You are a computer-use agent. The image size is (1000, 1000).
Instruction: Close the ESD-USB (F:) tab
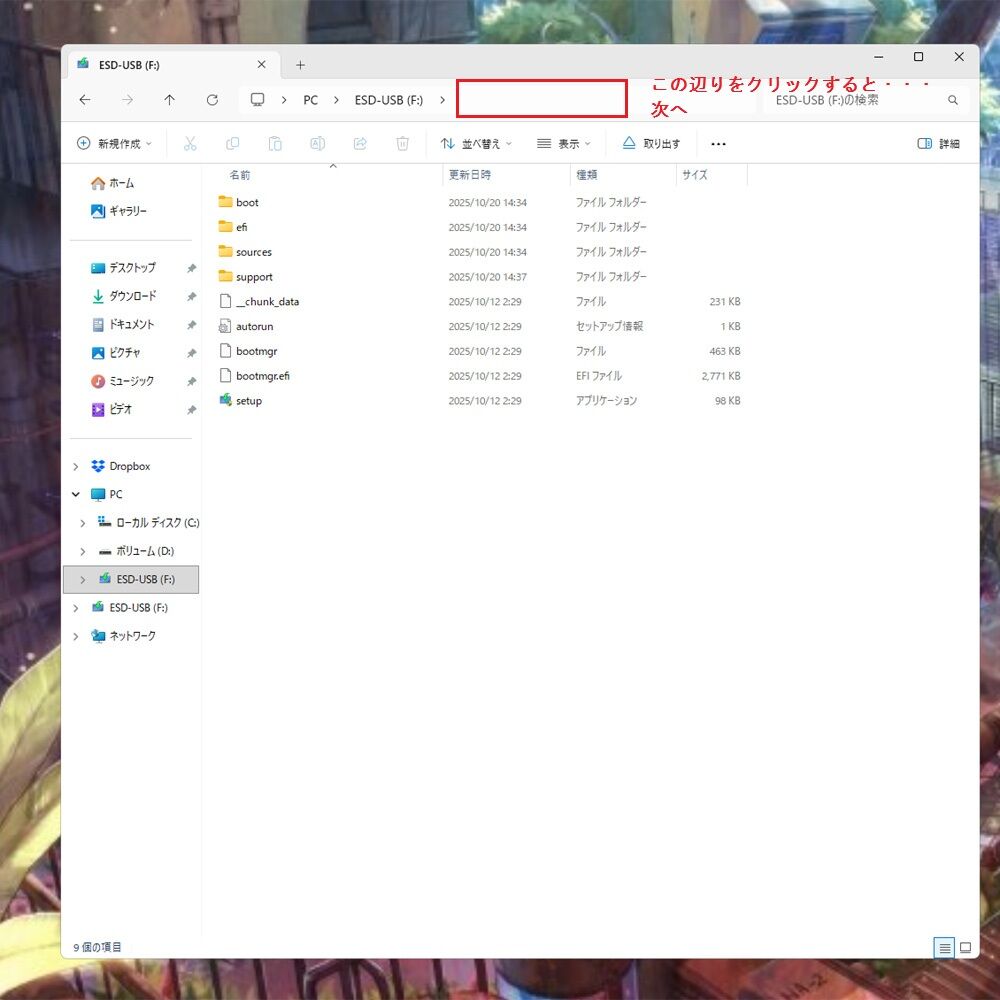pos(261,64)
